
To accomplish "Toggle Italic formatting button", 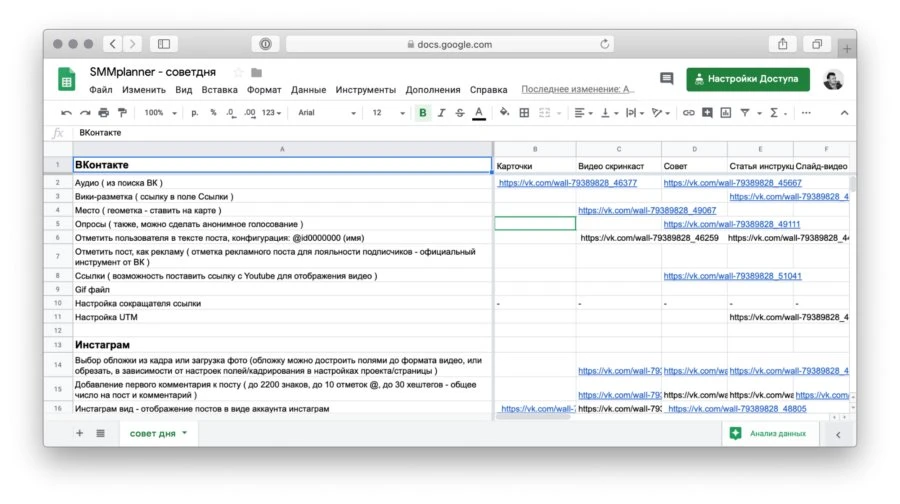I will click(442, 113).
